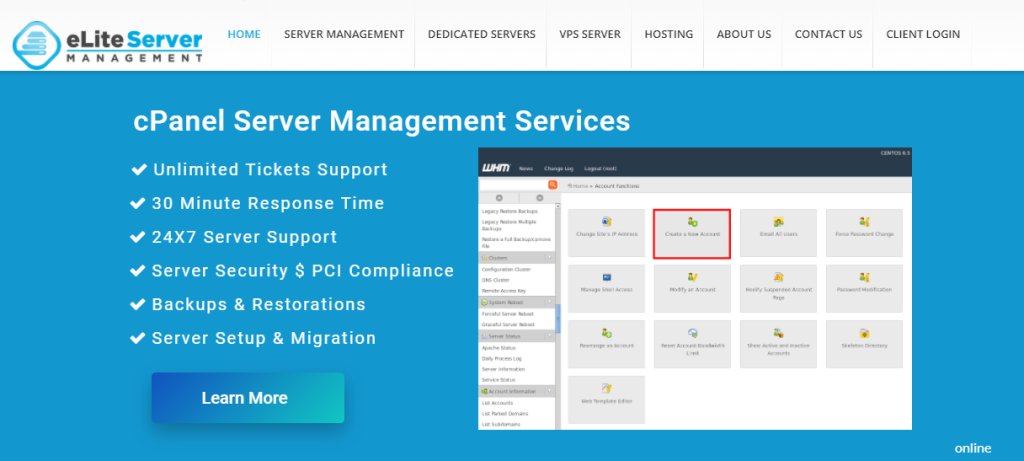Click the Create a New Account icon
The height and width of the screenshot is (461, 1024).
pyautogui.click(x=692, y=222)
